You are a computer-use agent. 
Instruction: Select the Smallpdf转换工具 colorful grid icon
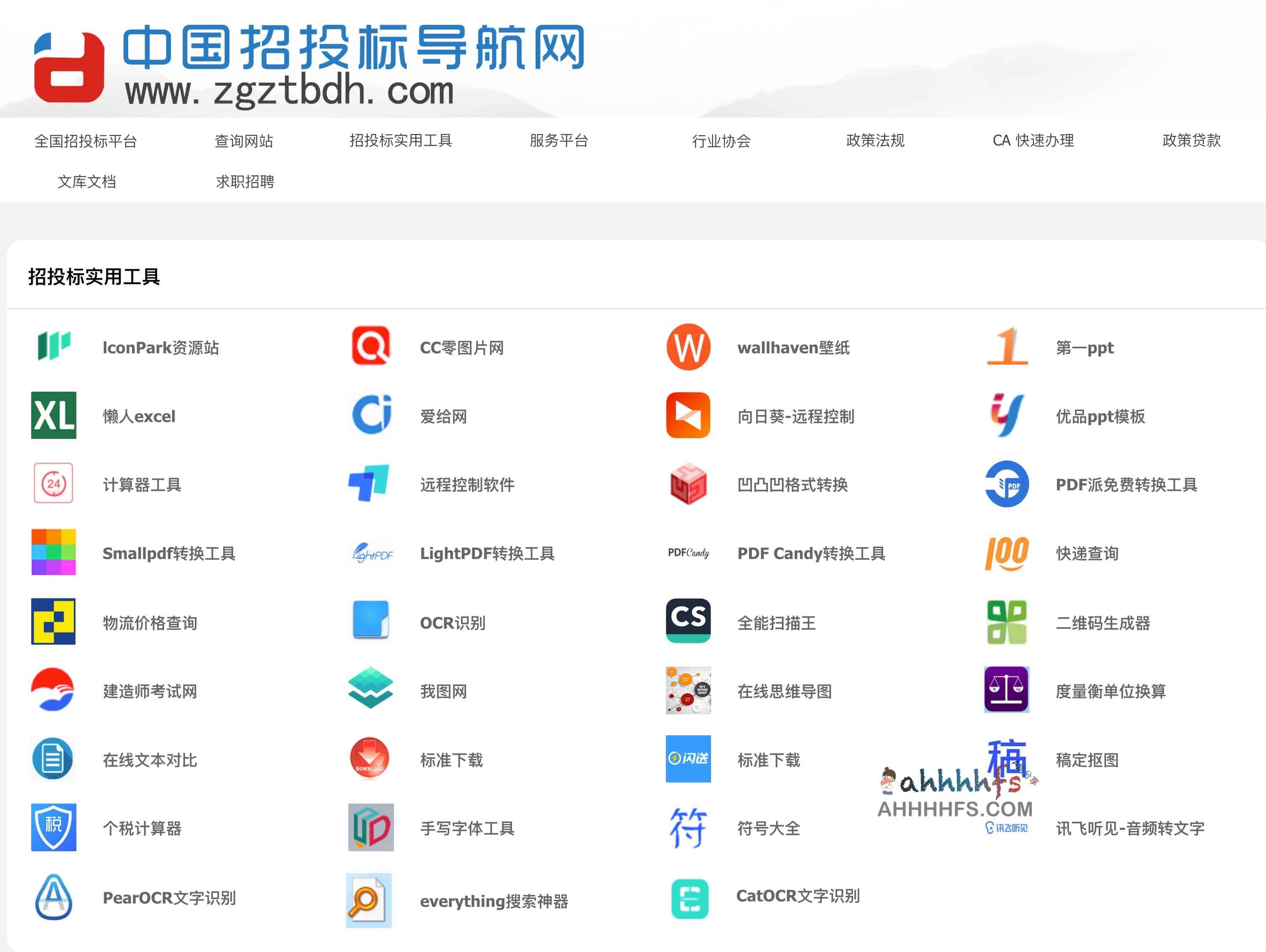(53, 552)
